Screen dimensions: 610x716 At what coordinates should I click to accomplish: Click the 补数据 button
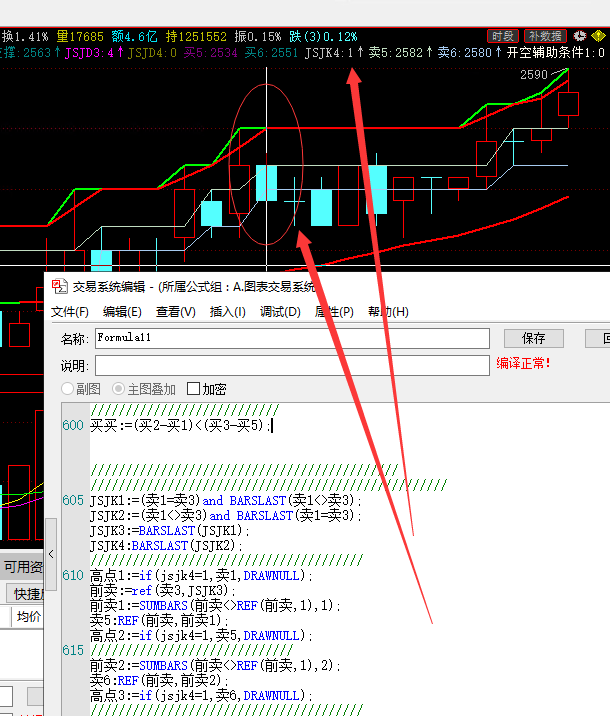545,36
